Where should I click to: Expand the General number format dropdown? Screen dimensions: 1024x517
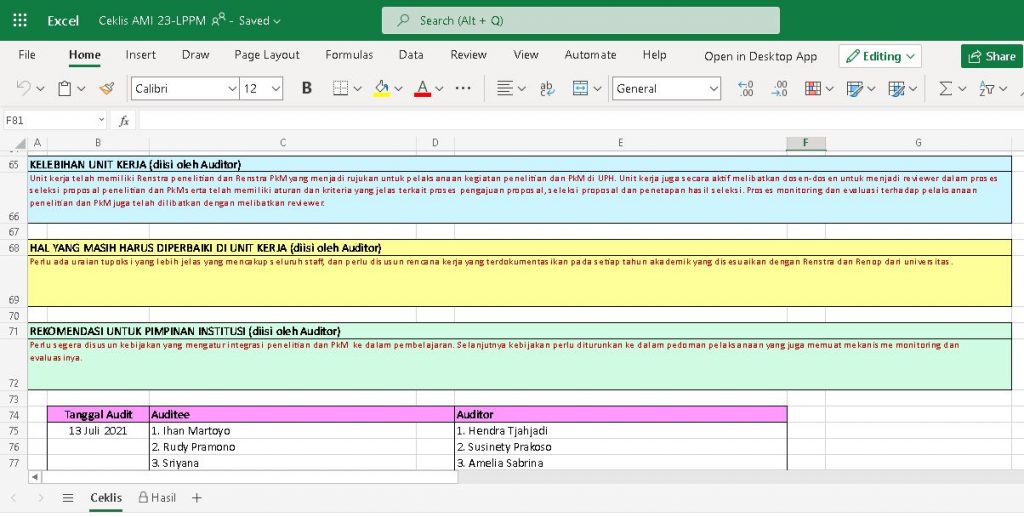[666, 89]
